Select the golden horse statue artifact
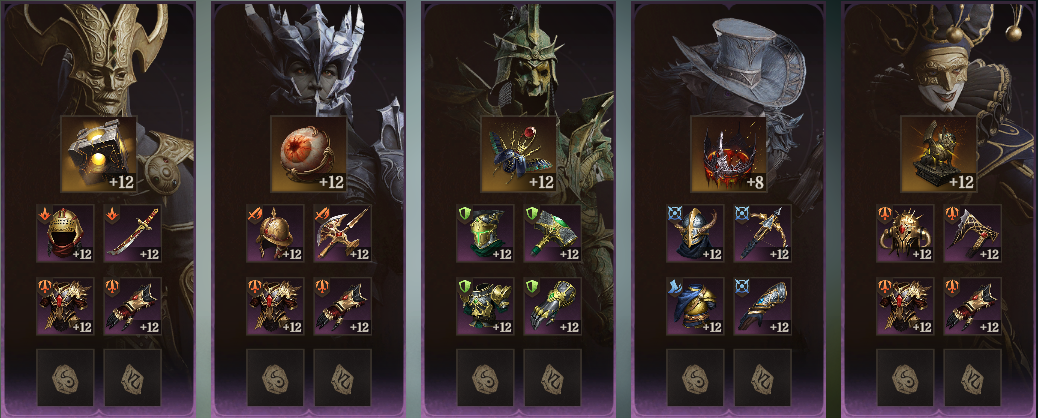The height and width of the screenshot is (418, 1038). coord(939,154)
